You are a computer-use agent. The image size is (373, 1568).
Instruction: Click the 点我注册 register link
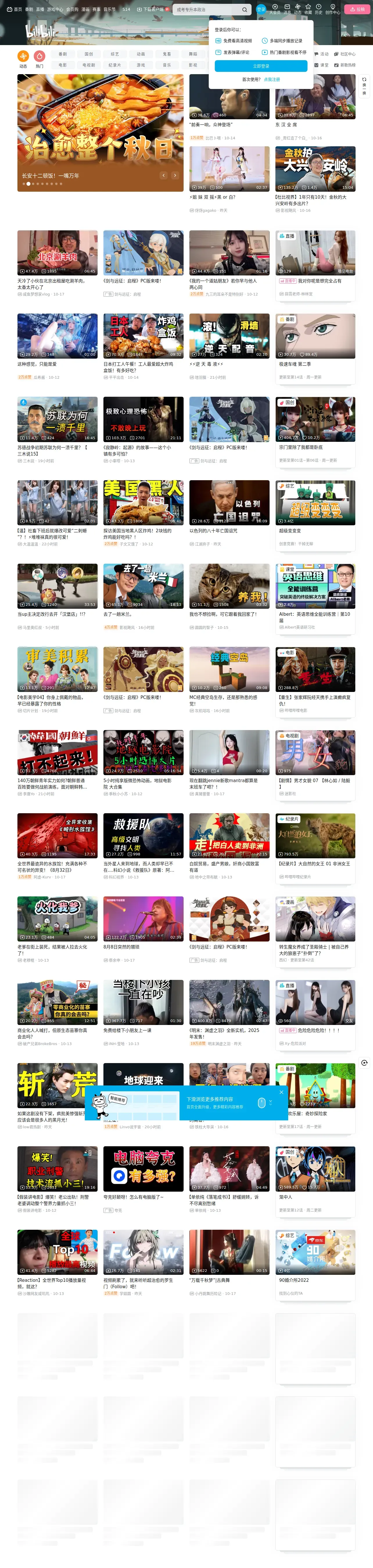click(272, 79)
